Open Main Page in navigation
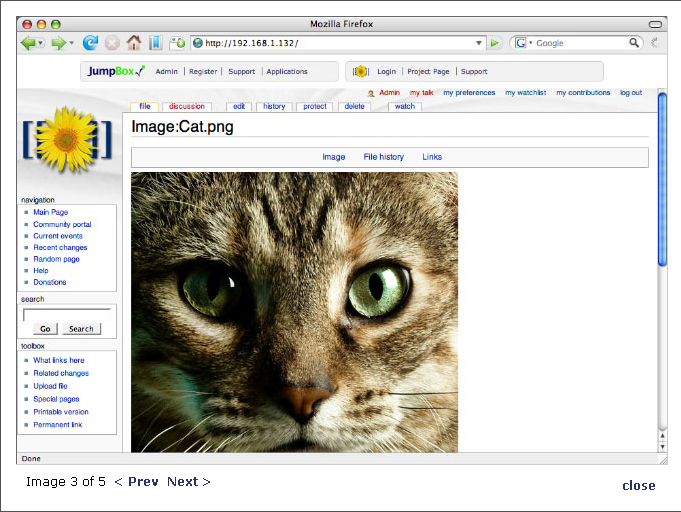This screenshot has width=681, height=512. [x=51, y=212]
